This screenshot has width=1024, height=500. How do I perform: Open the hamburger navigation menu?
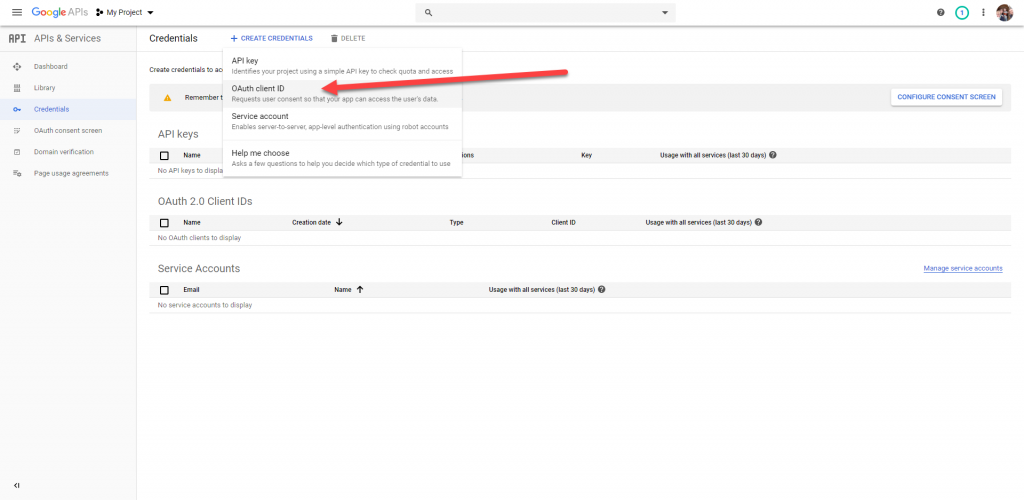17,12
